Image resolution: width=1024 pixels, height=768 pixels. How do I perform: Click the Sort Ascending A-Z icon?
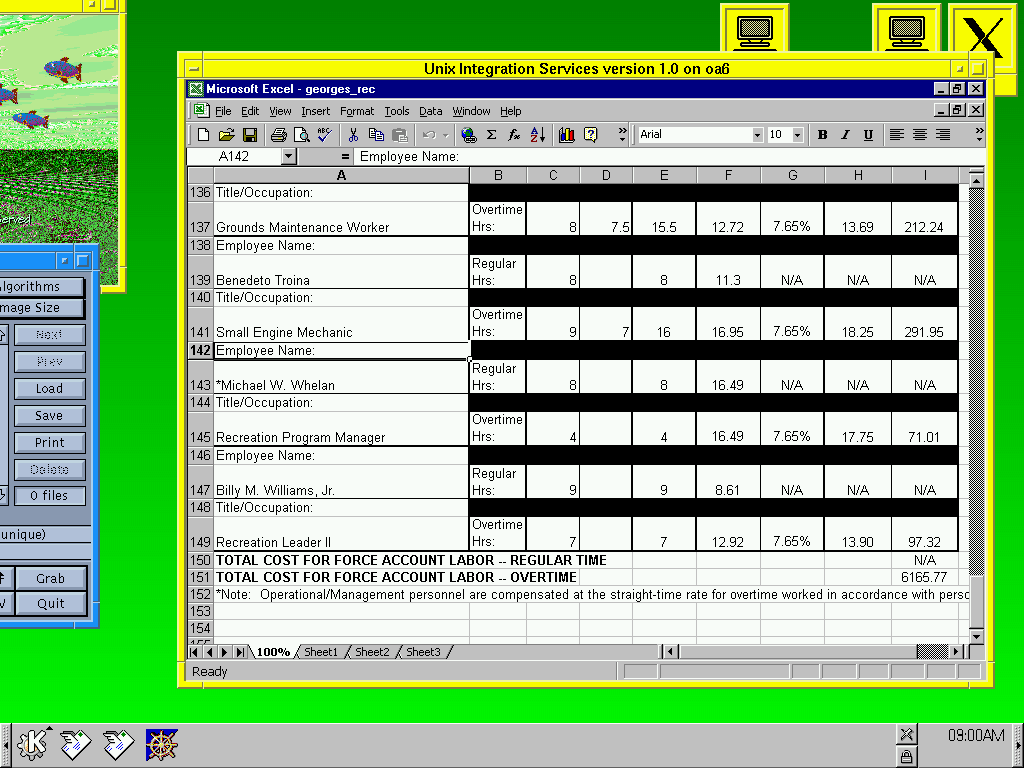537,135
